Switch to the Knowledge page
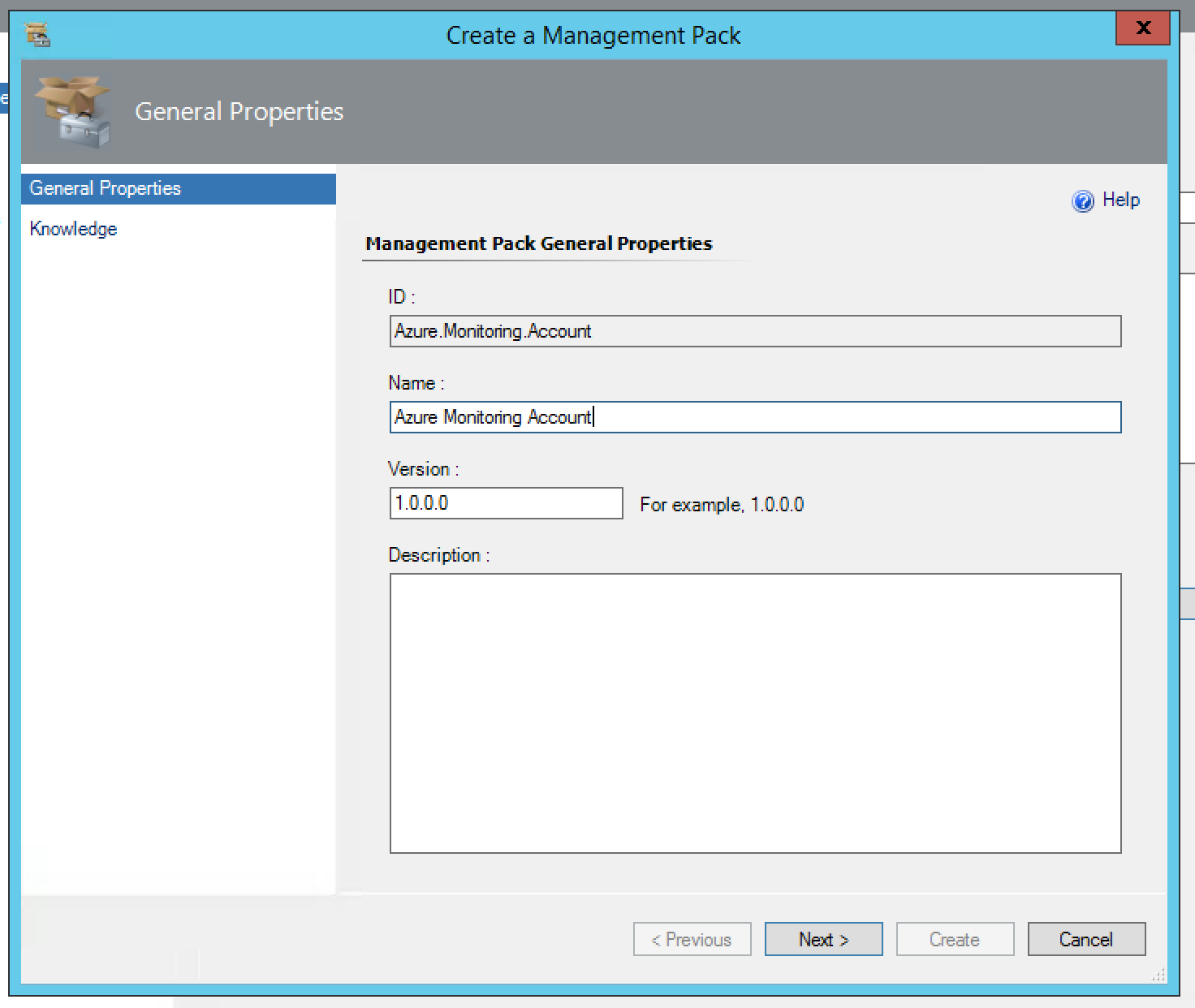Viewport: 1195px width, 1008px height. [x=74, y=229]
